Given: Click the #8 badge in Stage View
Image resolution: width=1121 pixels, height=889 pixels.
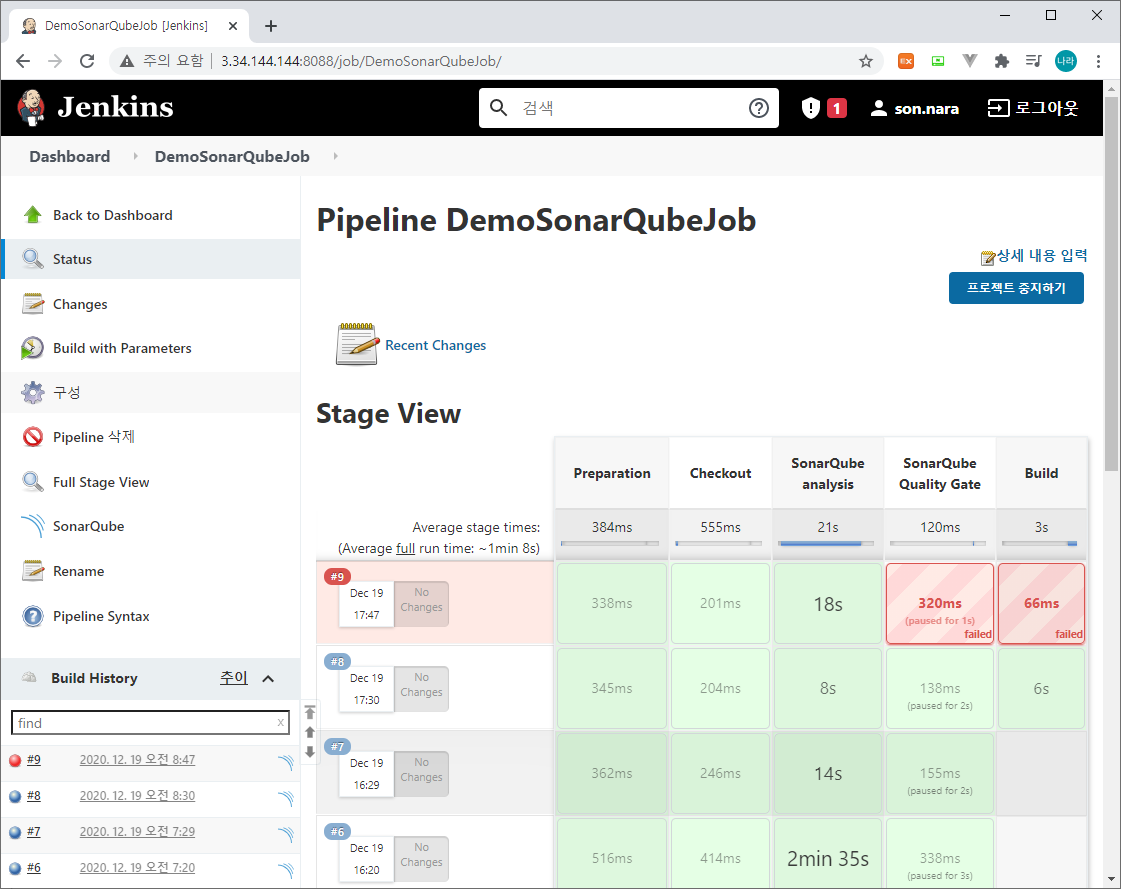Looking at the screenshot, I should pos(337,662).
